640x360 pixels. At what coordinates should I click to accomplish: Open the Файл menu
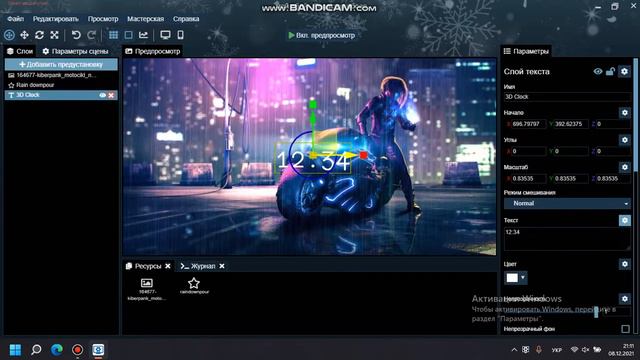[x=16, y=19]
